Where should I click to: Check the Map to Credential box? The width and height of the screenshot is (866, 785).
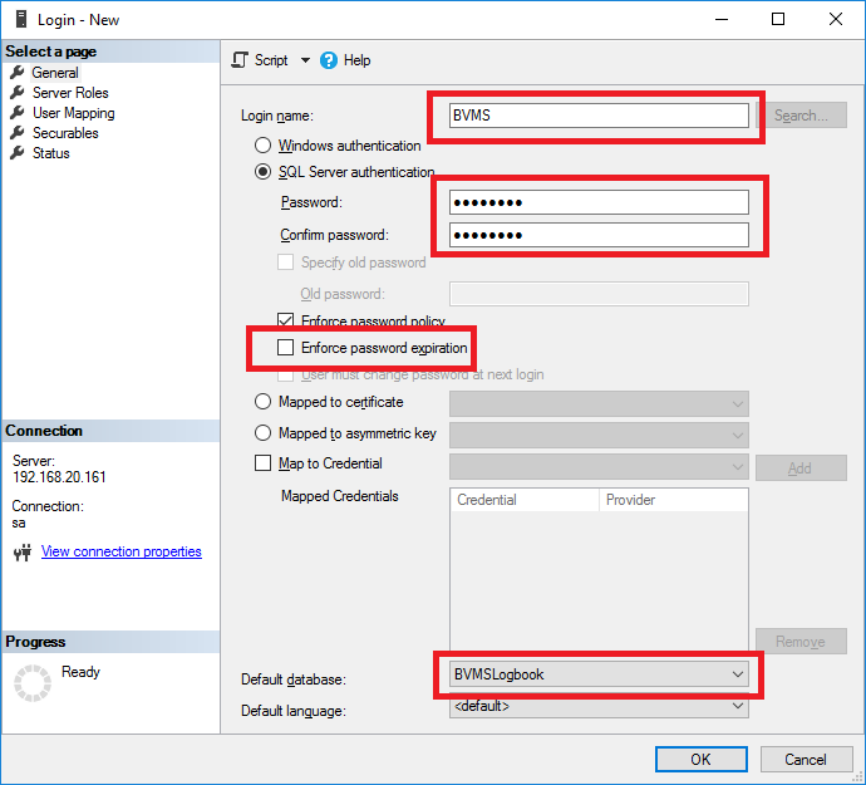coord(263,463)
